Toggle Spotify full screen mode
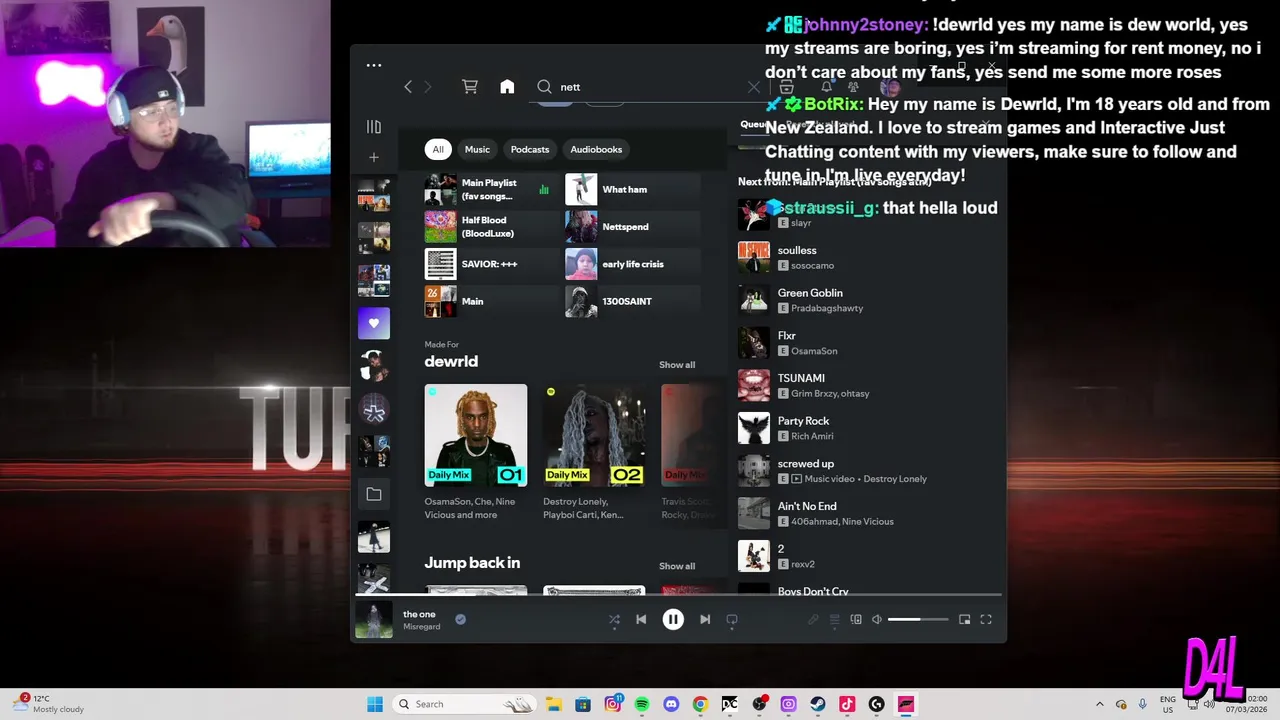Image resolution: width=1280 pixels, height=720 pixels. coord(986,620)
